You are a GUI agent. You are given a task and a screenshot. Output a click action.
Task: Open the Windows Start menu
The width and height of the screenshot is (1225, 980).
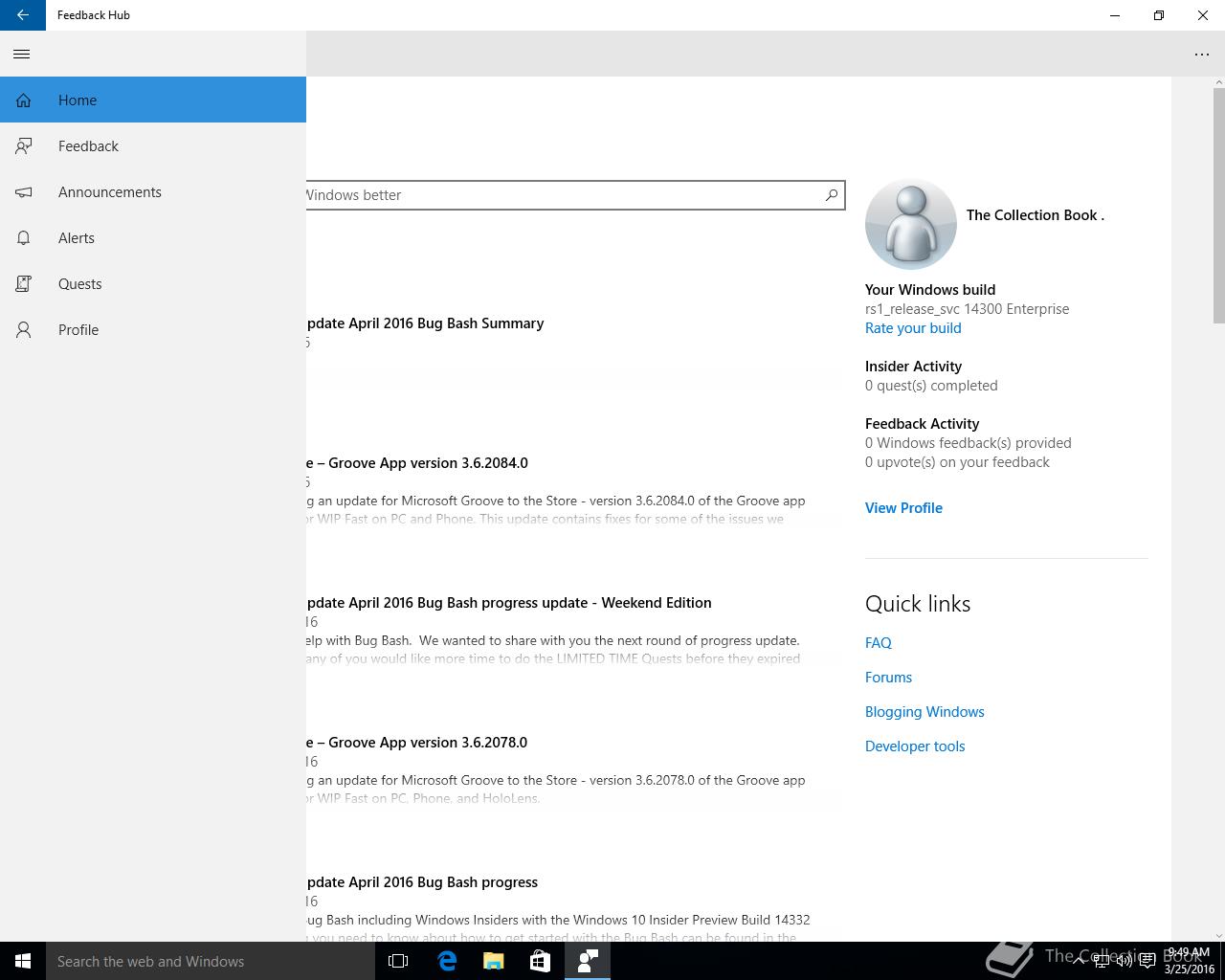click(23, 961)
